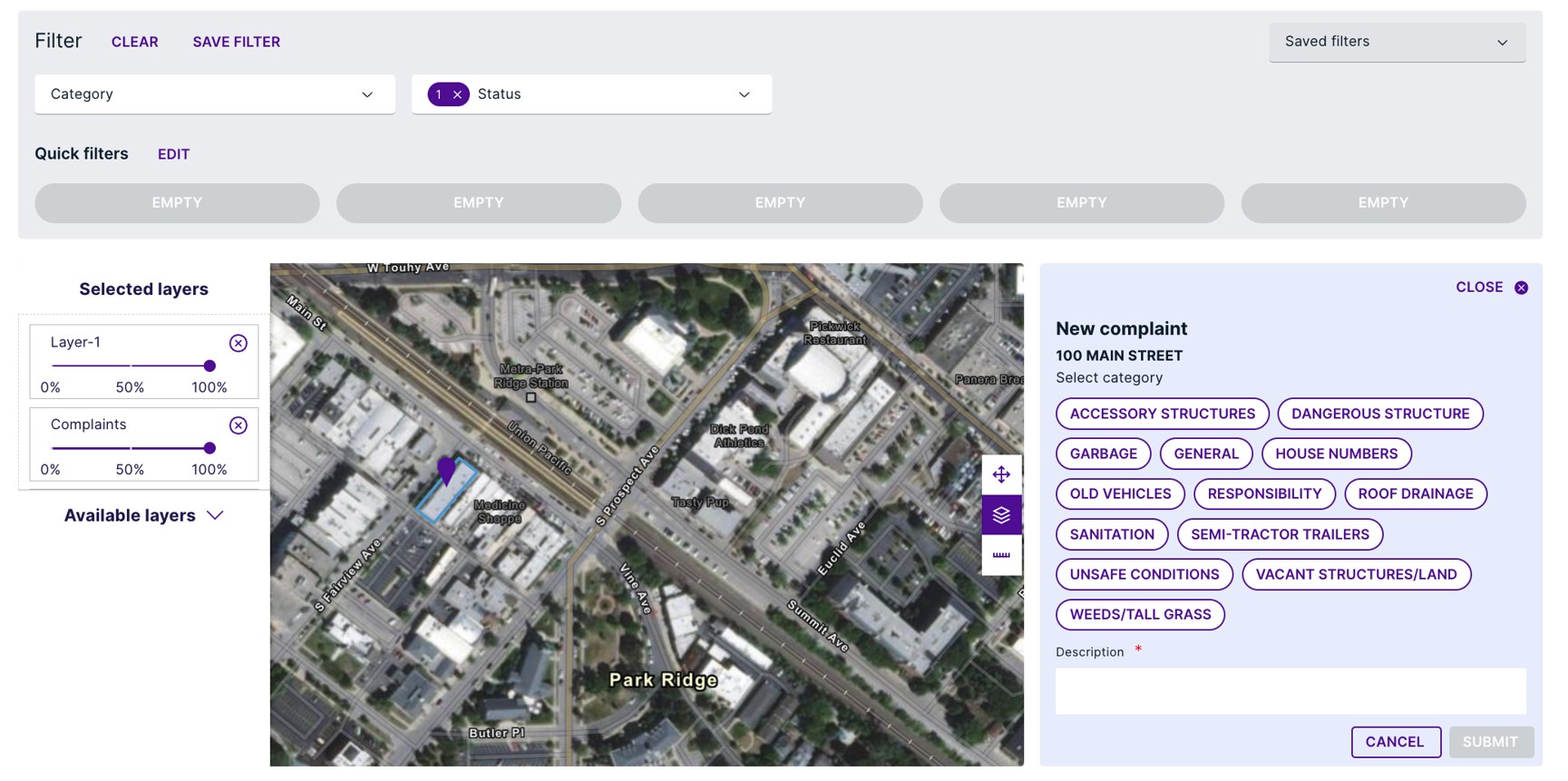Pick the Dangerous Structure category chip
Image resolution: width=1568 pixels, height=781 pixels.
coord(1379,414)
